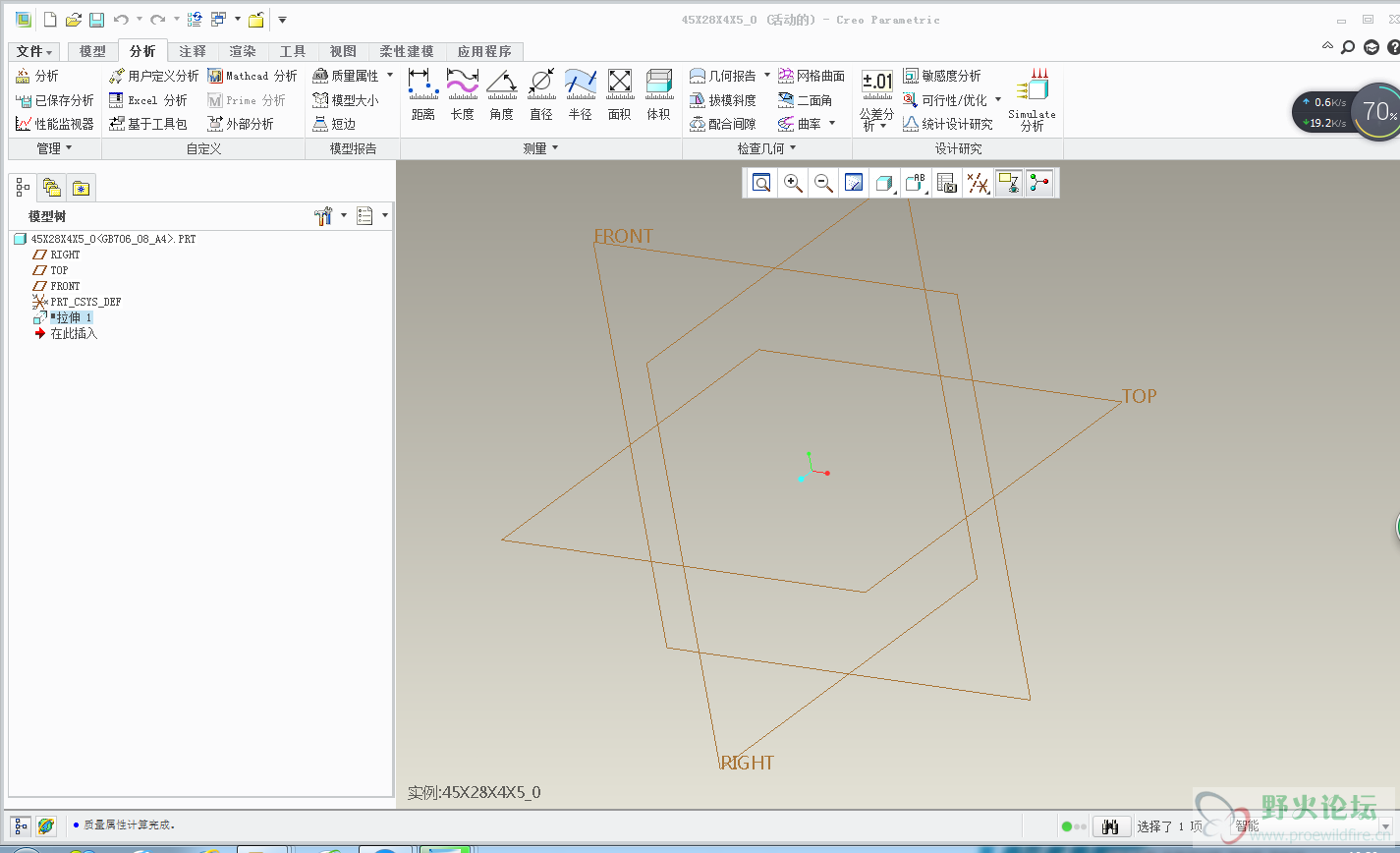The width and height of the screenshot is (1400, 853).
Task: Switch to the folder browser panel tab
Action: click(52, 188)
